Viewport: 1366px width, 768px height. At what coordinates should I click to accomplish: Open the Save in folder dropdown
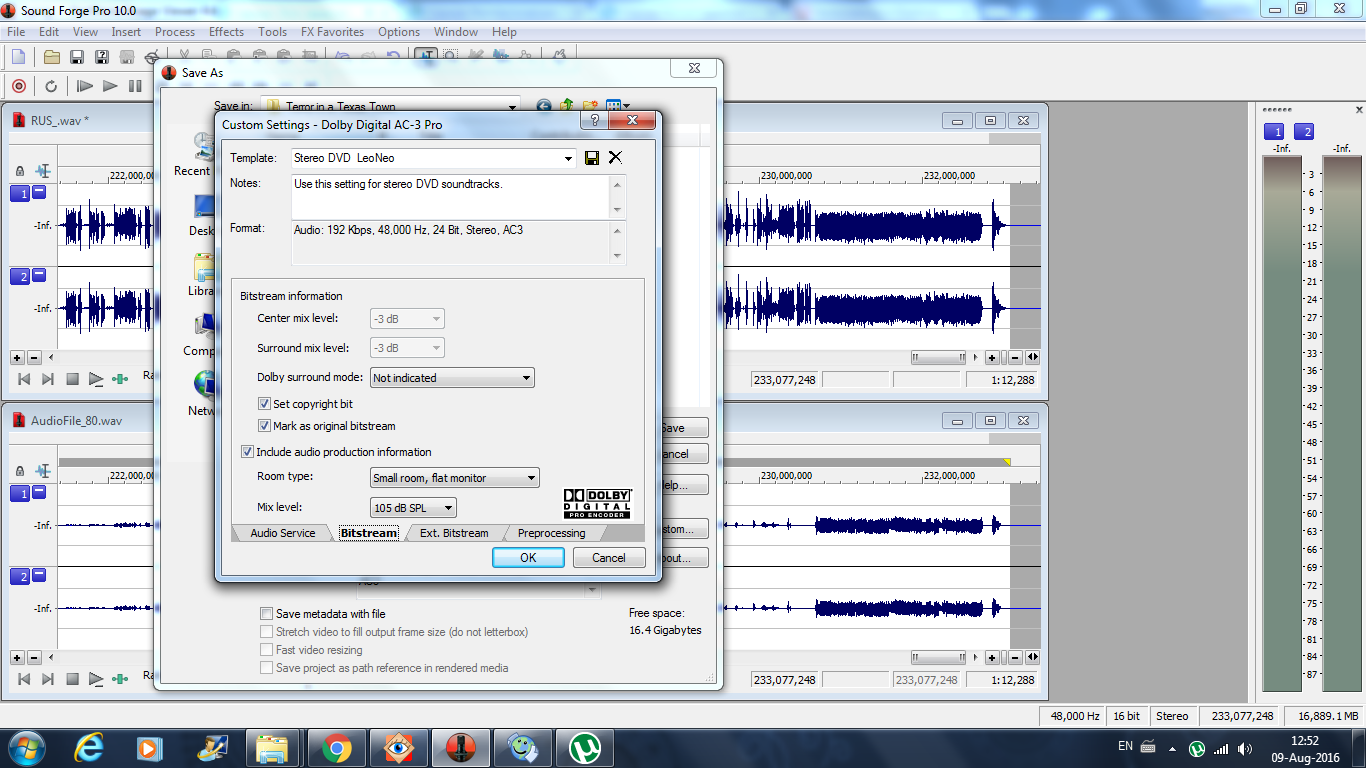click(513, 106)
